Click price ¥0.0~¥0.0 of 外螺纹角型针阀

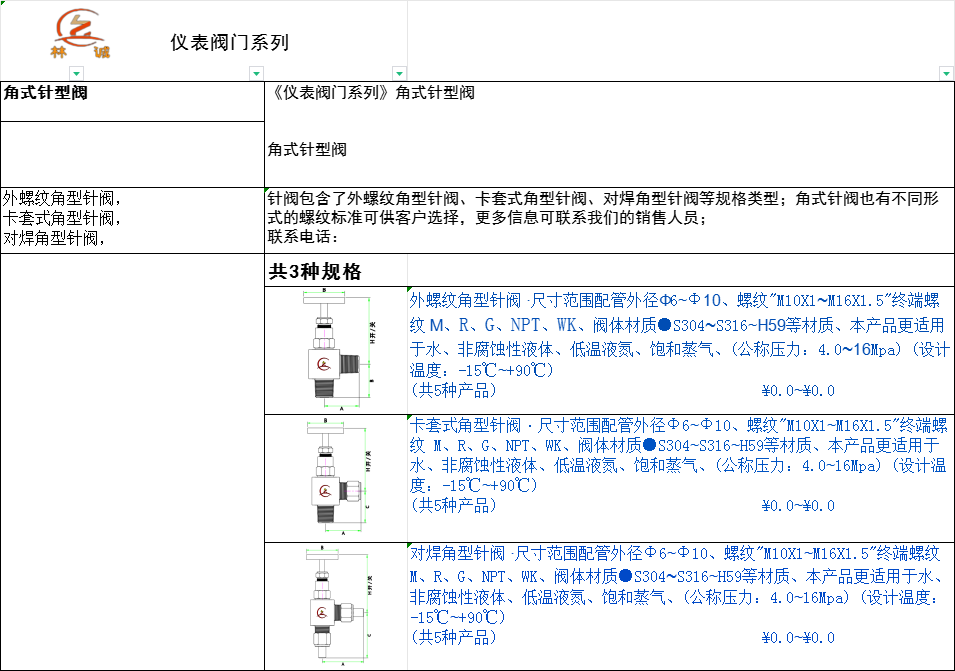(x=797, y=390)
